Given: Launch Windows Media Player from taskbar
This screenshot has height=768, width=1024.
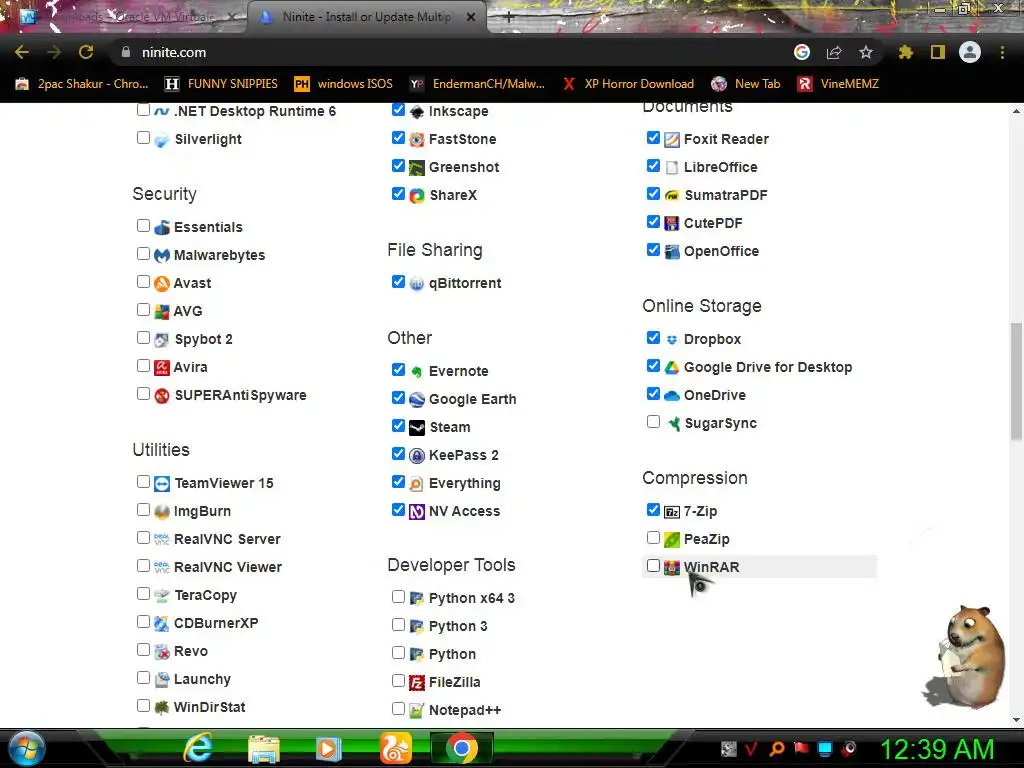Looking at the screenshot, I should pyautogui.click(x=329, y=748).
